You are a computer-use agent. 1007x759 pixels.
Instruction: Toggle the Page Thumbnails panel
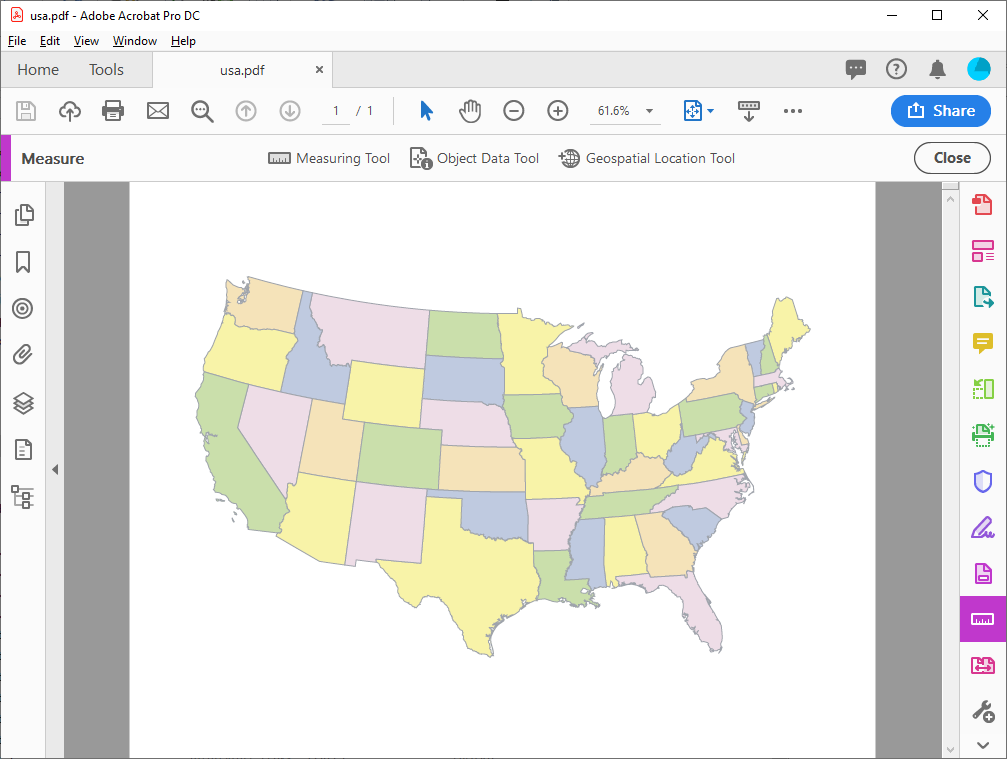[x=23, y=215]
